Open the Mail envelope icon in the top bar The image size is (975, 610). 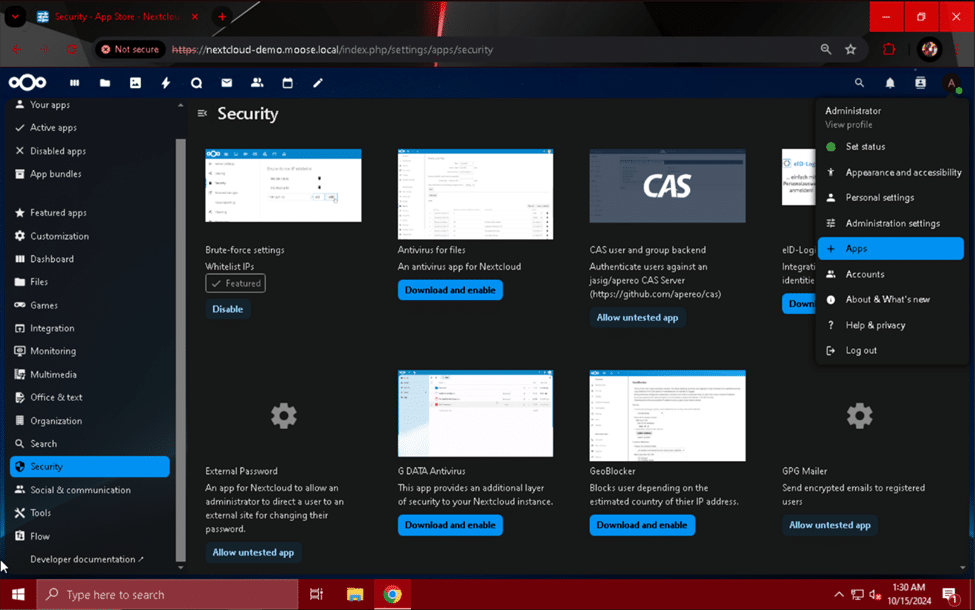click(227, 83)
